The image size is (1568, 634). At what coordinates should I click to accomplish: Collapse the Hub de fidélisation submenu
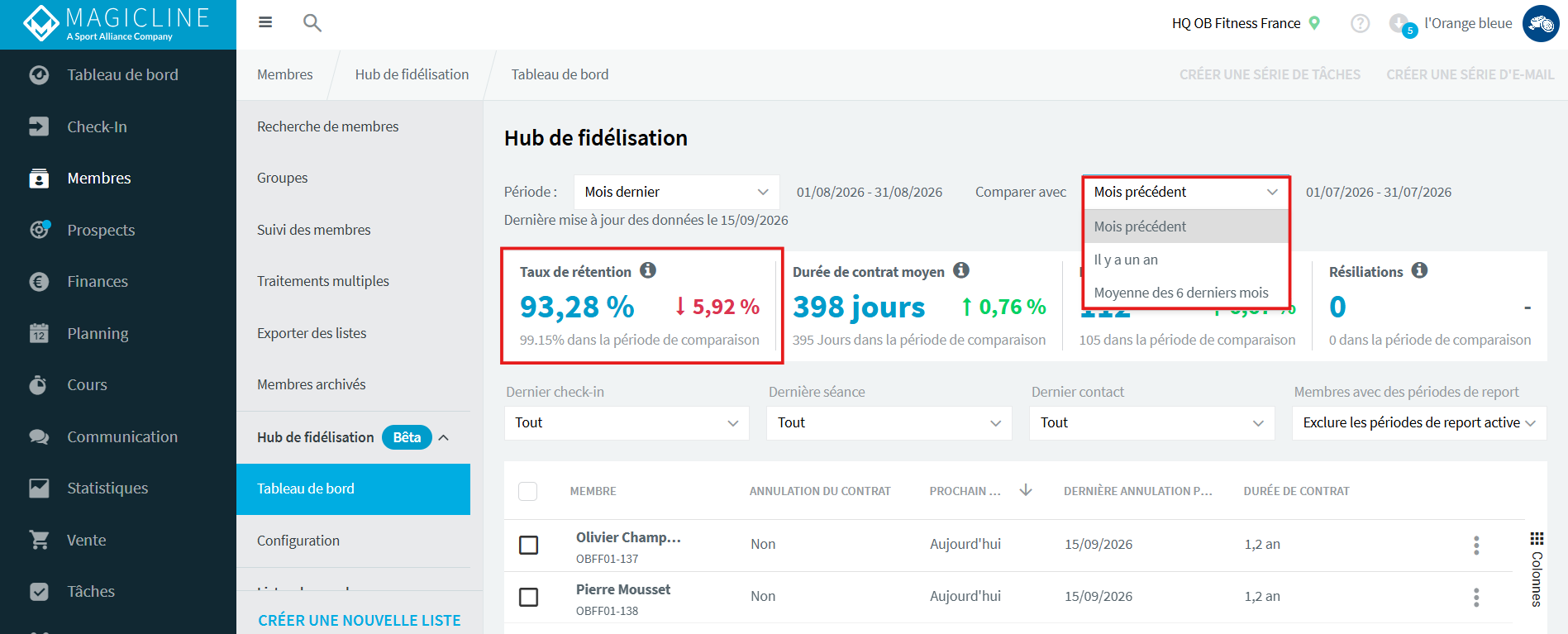point(444,437)
